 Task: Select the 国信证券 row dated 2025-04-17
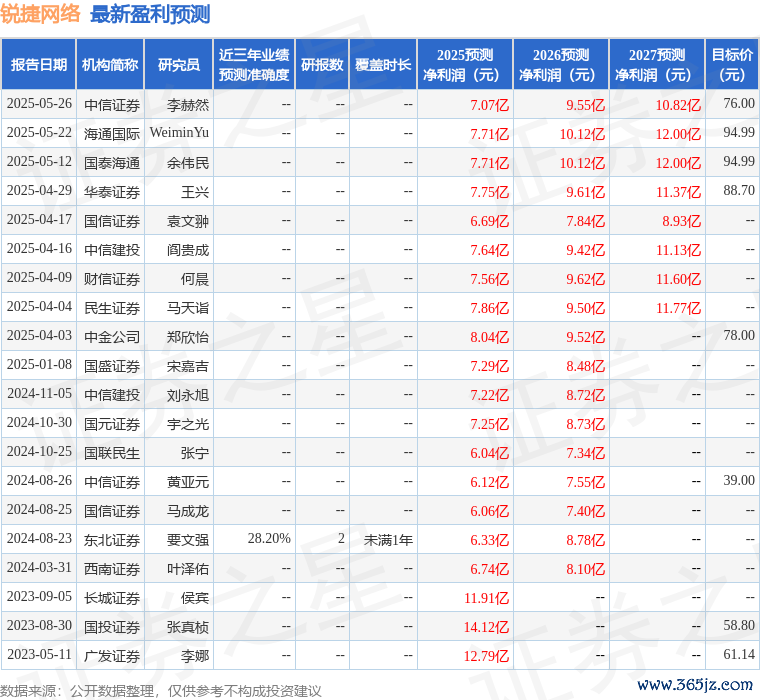click(x=380, y=221)
